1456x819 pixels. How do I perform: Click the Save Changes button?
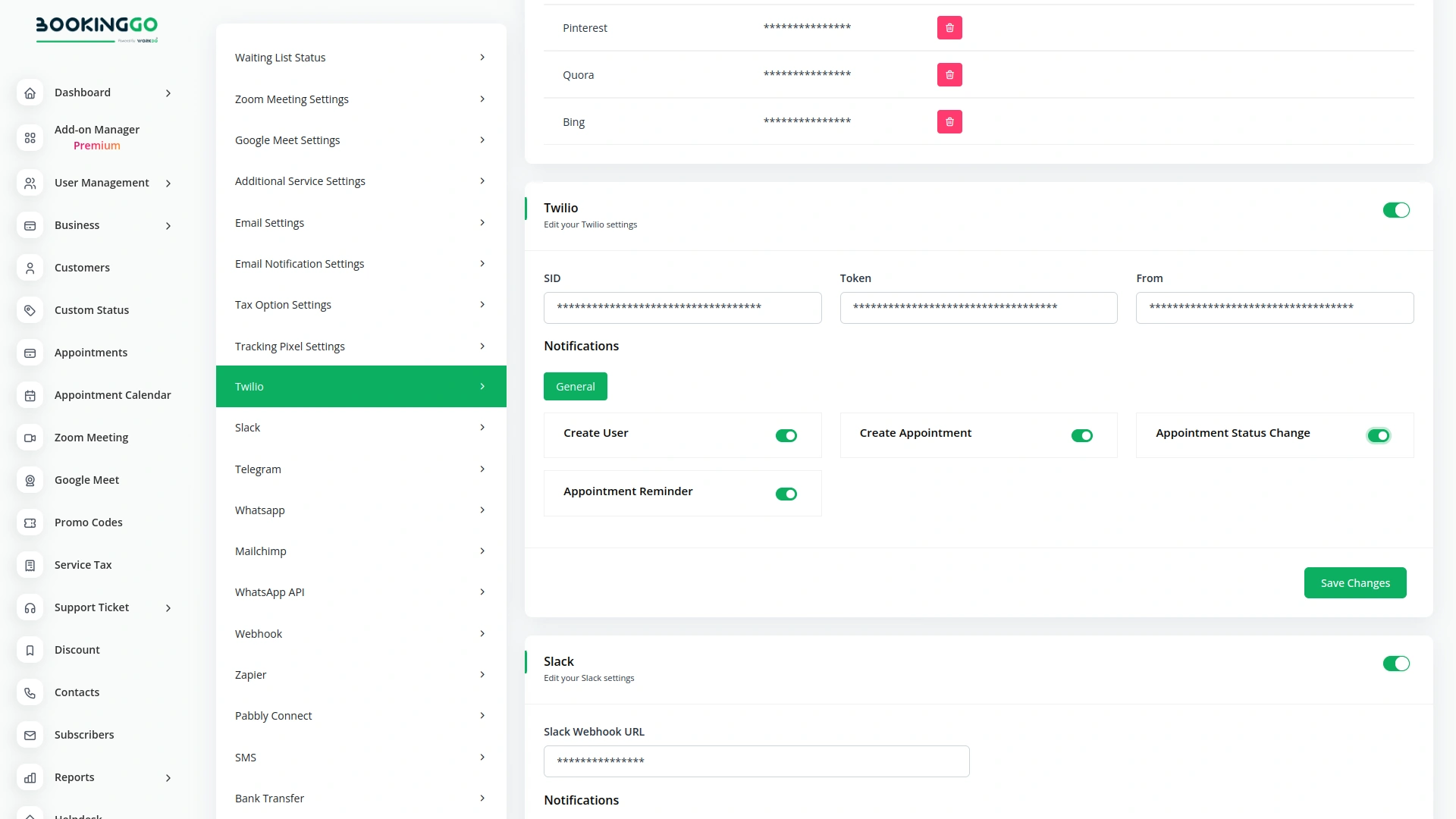point(1355,582)
